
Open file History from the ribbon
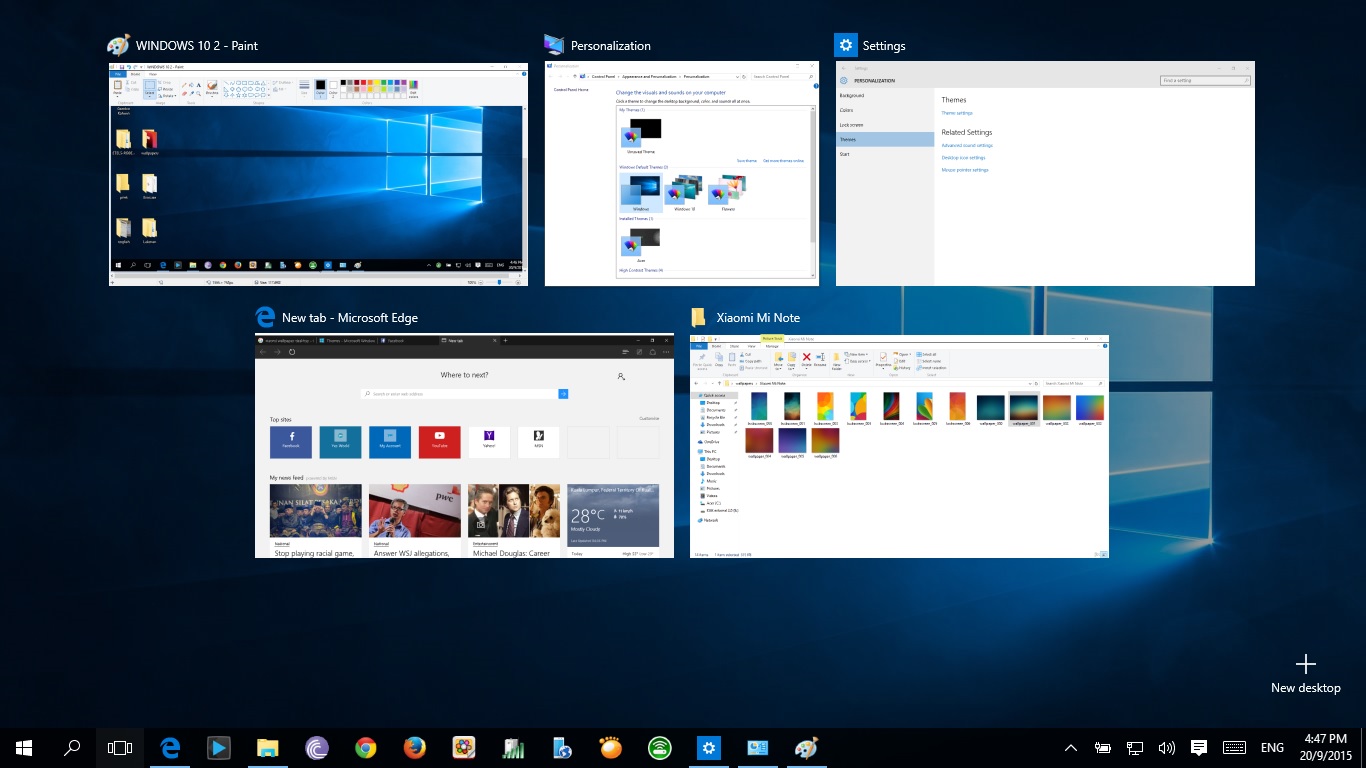click(x=901, y=368)
